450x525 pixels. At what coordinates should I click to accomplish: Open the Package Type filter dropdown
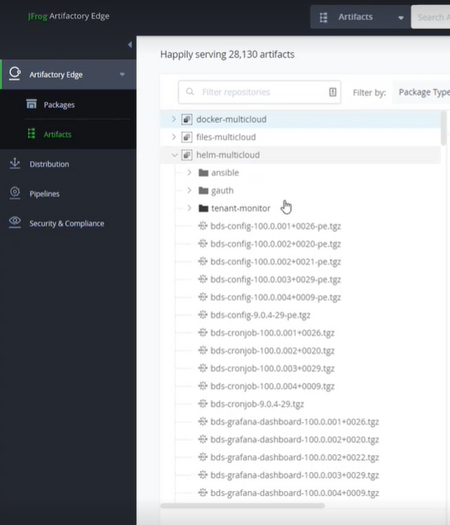422,92
